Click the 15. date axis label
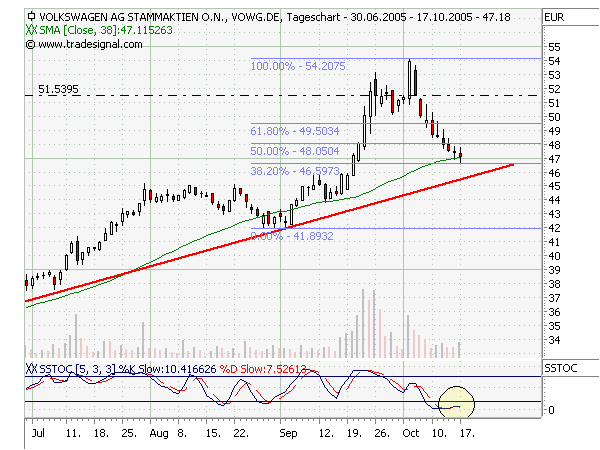This screenshot has height=450, width=600. point(213,434)
